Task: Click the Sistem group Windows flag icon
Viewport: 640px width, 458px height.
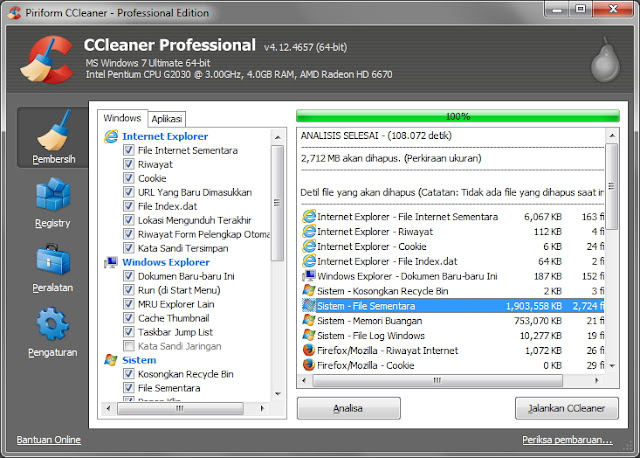Action: pyautogui.click(x=111, y=360)
